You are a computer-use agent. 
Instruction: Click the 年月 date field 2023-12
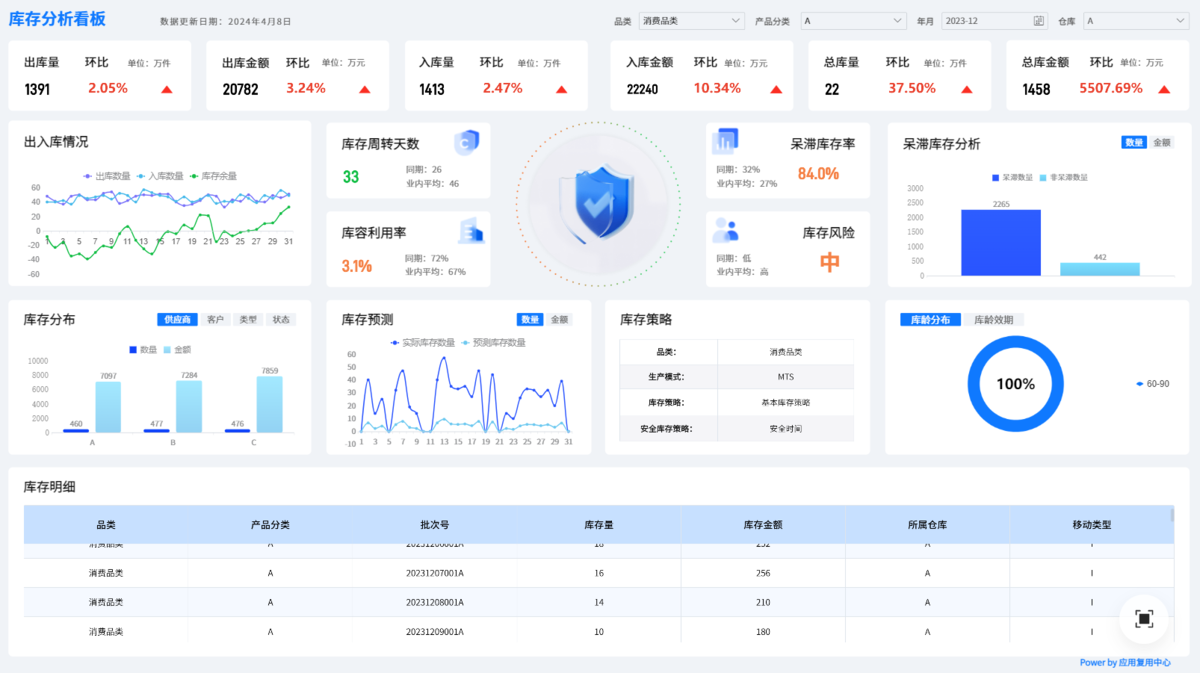coord(994,20)
